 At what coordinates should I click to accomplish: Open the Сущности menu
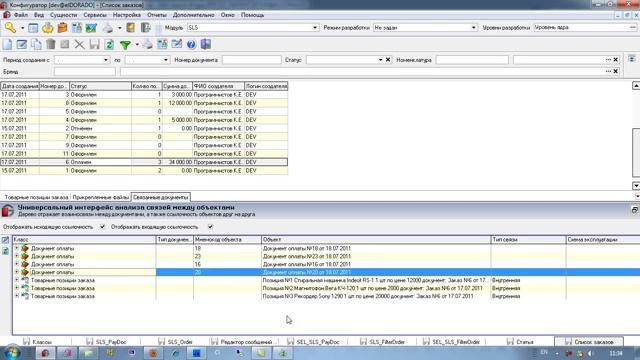[x=64, y=15]
